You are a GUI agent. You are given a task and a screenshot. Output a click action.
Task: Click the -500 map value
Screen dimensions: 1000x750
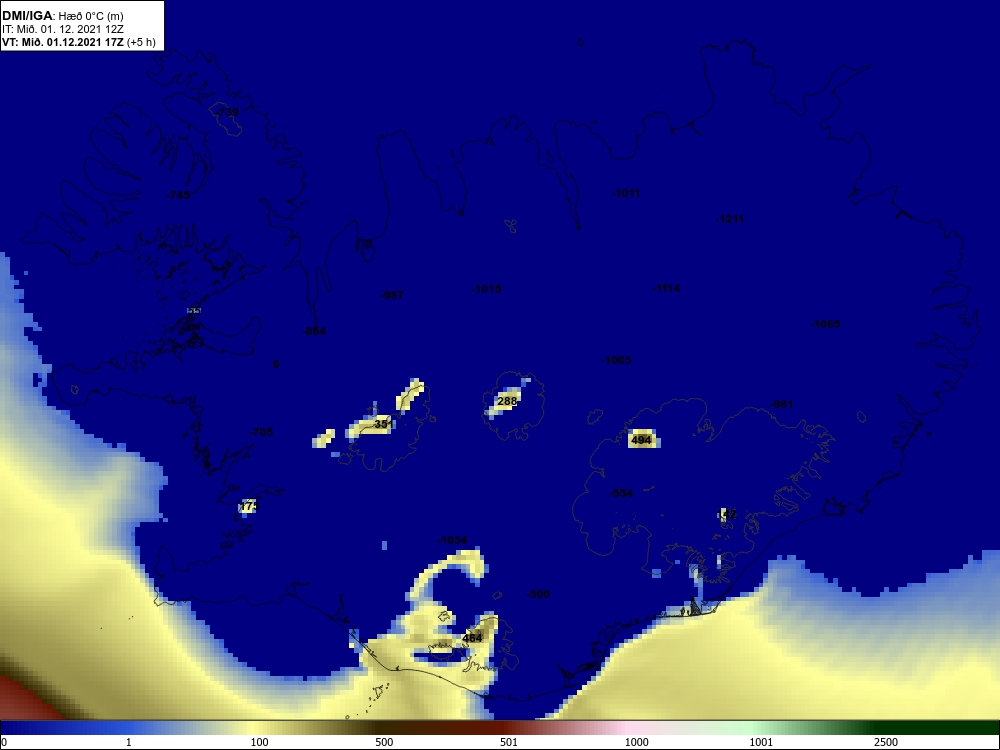point(538,594)
